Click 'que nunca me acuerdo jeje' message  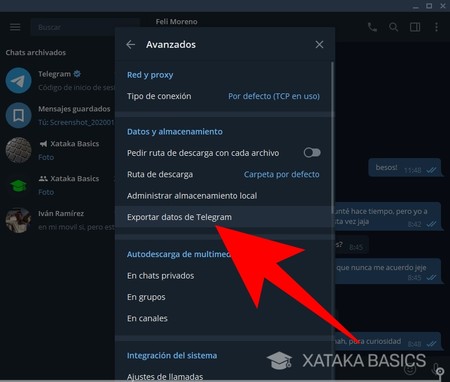tap(388, 271)
